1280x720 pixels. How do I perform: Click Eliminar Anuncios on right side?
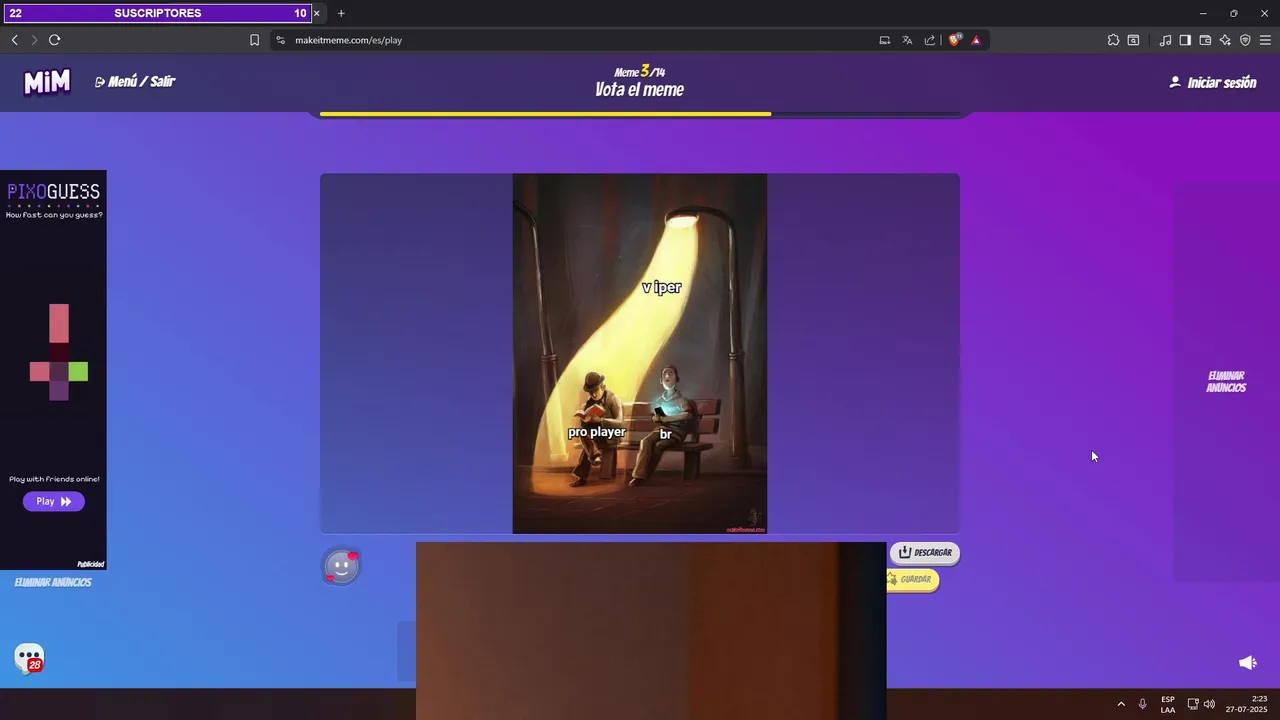tap(1226, 382)
